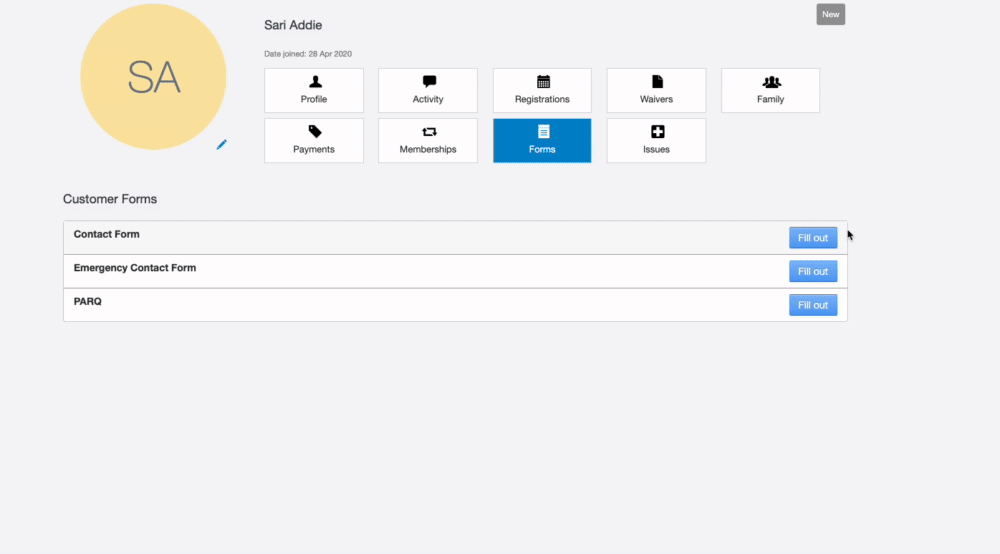Open Profile via the person icon
The image size is (1000, 554).
coord(314,82)
